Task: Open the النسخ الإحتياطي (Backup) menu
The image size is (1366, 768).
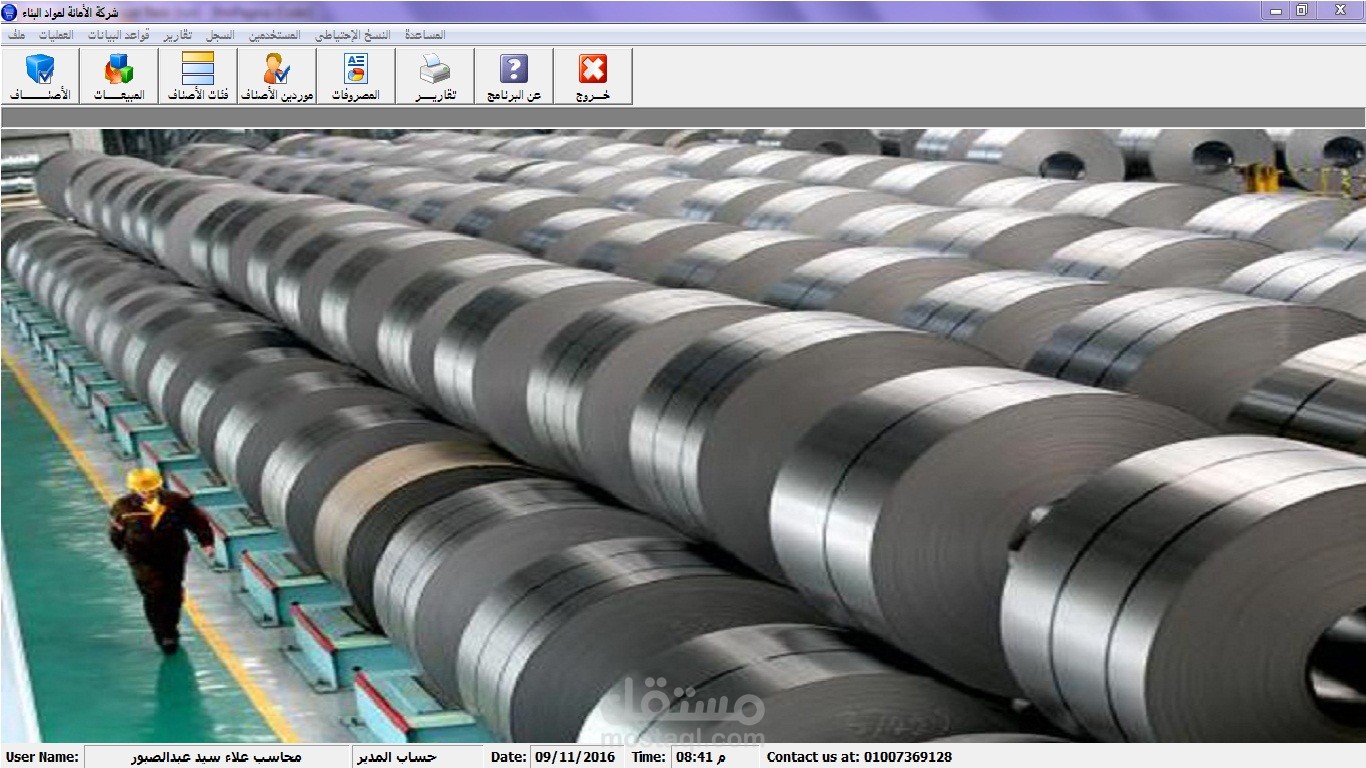Action: pyautogui.click(x=350, y=35)
